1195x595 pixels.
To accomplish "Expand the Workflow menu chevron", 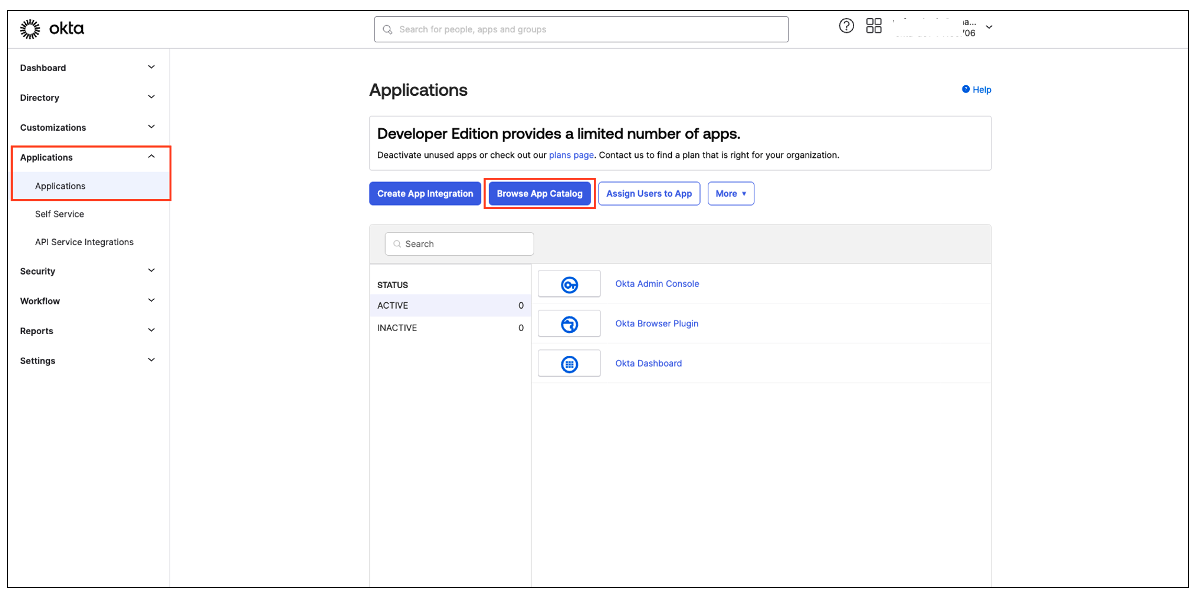I will point(151,300).
